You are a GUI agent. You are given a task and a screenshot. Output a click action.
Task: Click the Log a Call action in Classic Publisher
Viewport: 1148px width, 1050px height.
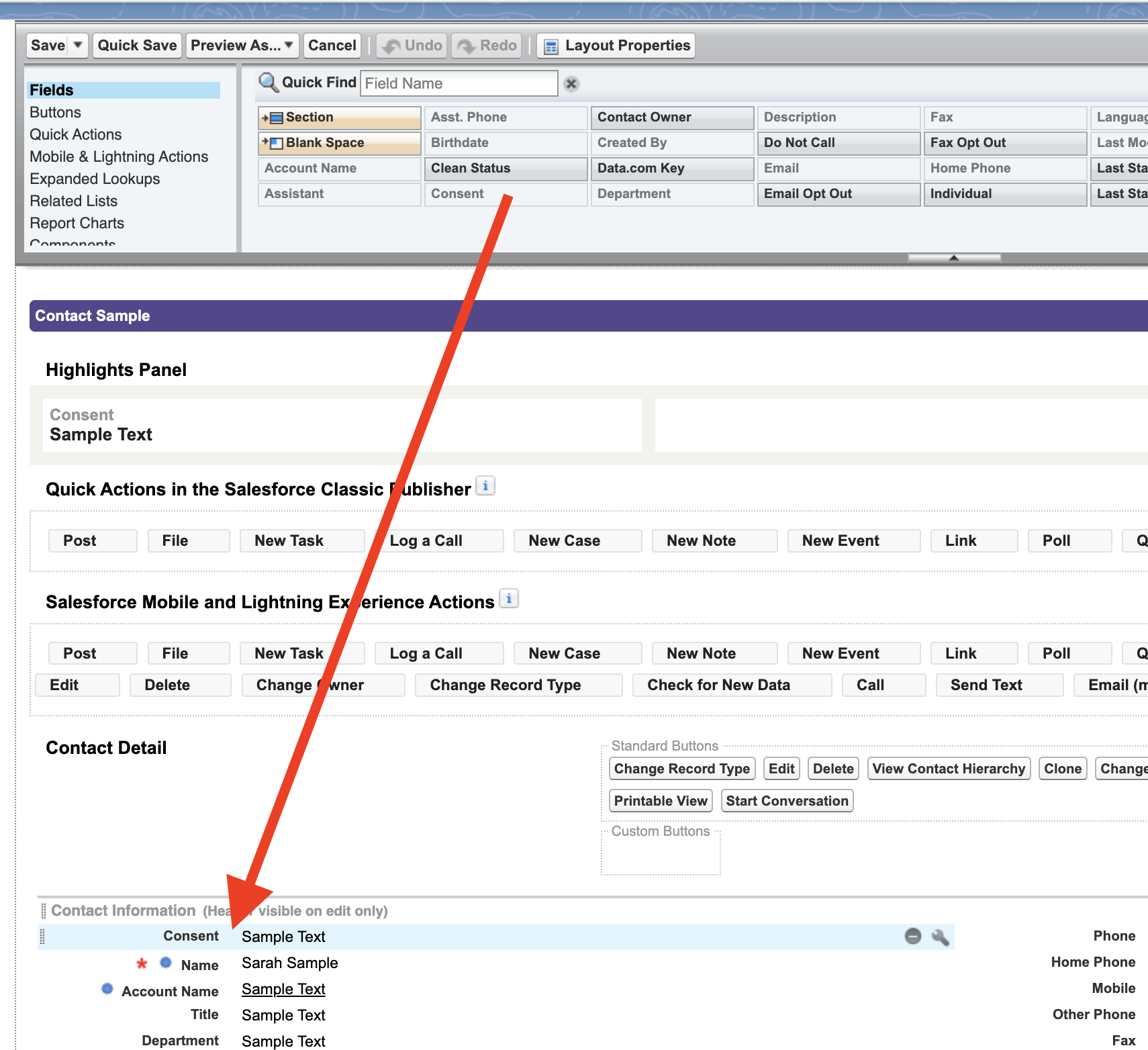click(439, 540)
